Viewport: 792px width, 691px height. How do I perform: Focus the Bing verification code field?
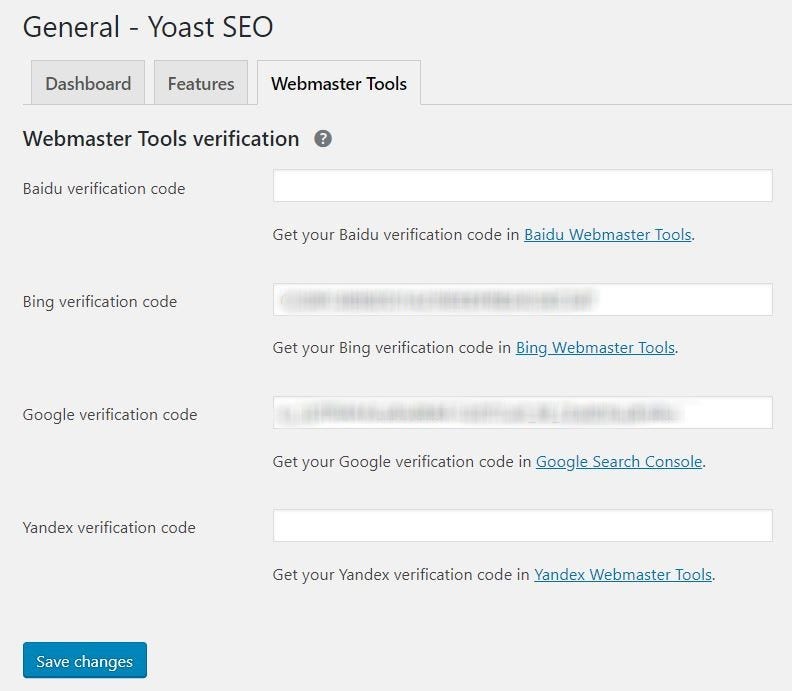[x=522, y=300]
